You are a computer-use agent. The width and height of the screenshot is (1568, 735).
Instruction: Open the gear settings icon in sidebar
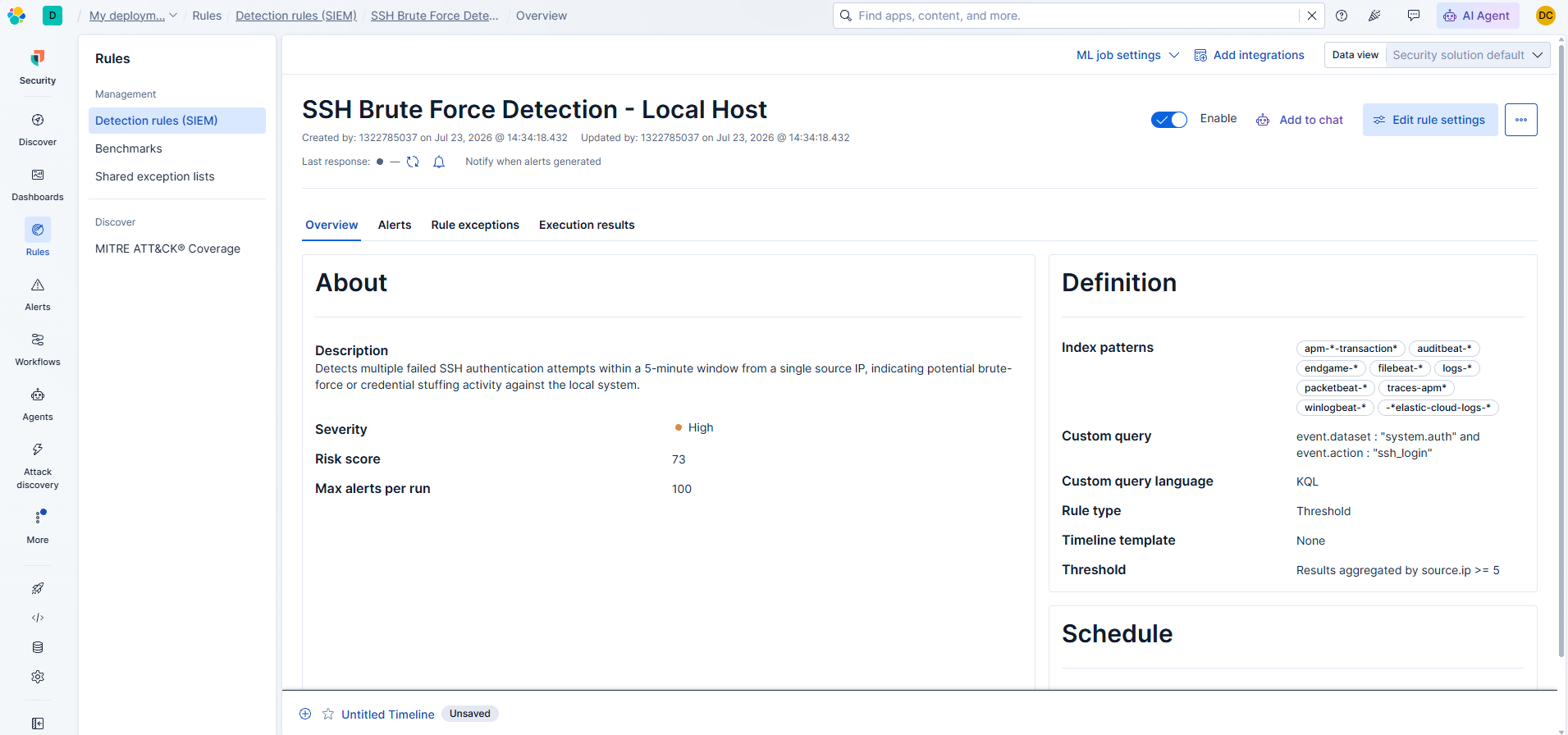point(38,677)
